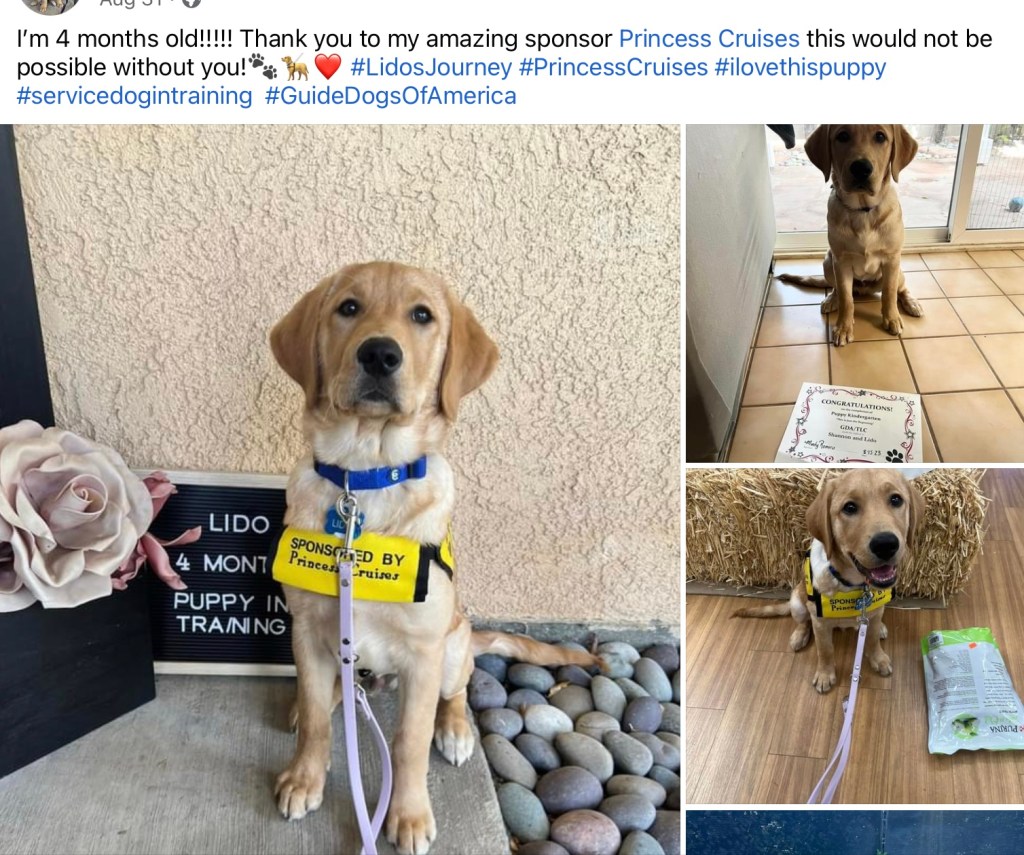Image resolution: width=1024 pixels, height=855 pixels.
Task: Open the #LidosJourney hashtag
Action: (x=431, y=67)
